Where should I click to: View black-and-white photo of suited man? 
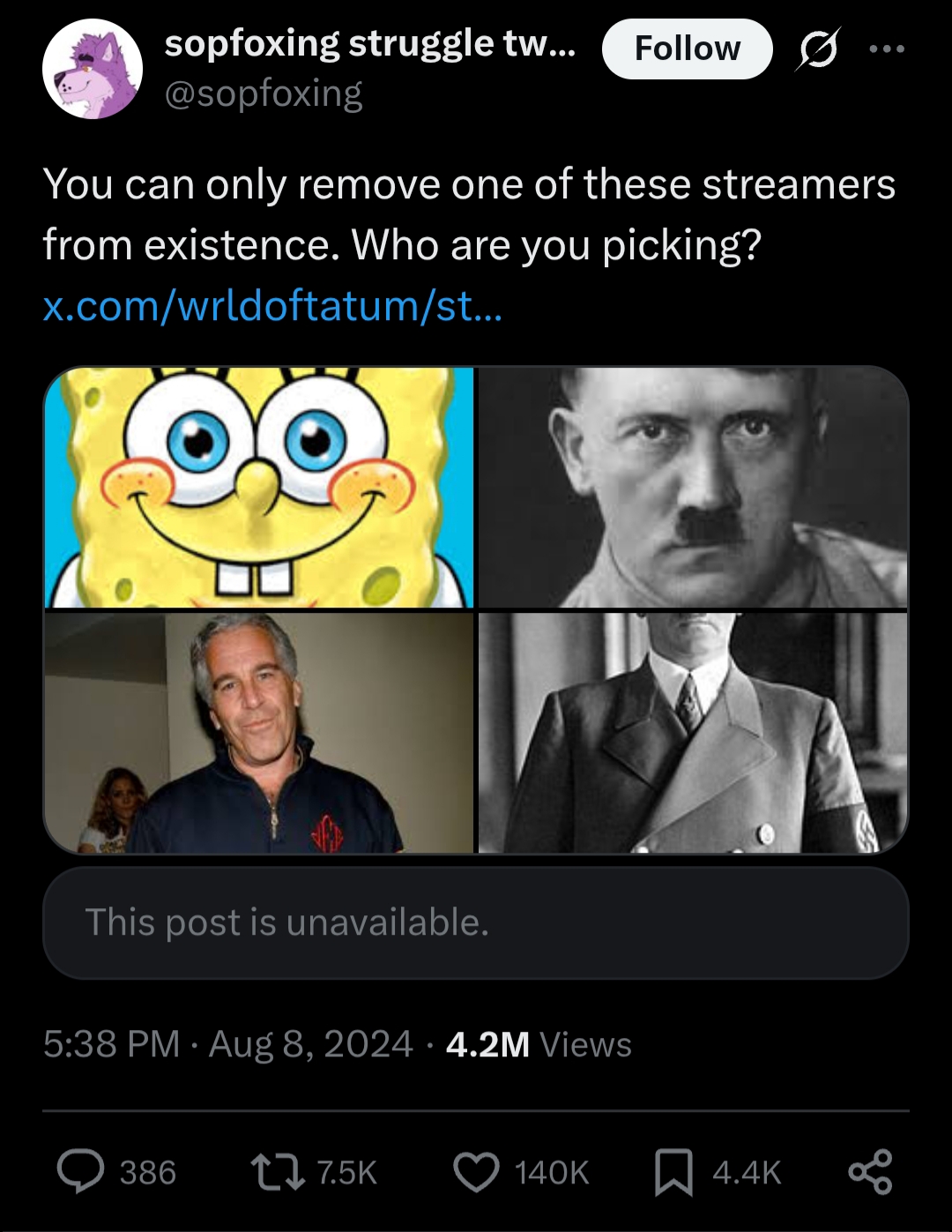click(x=693, y=733)
